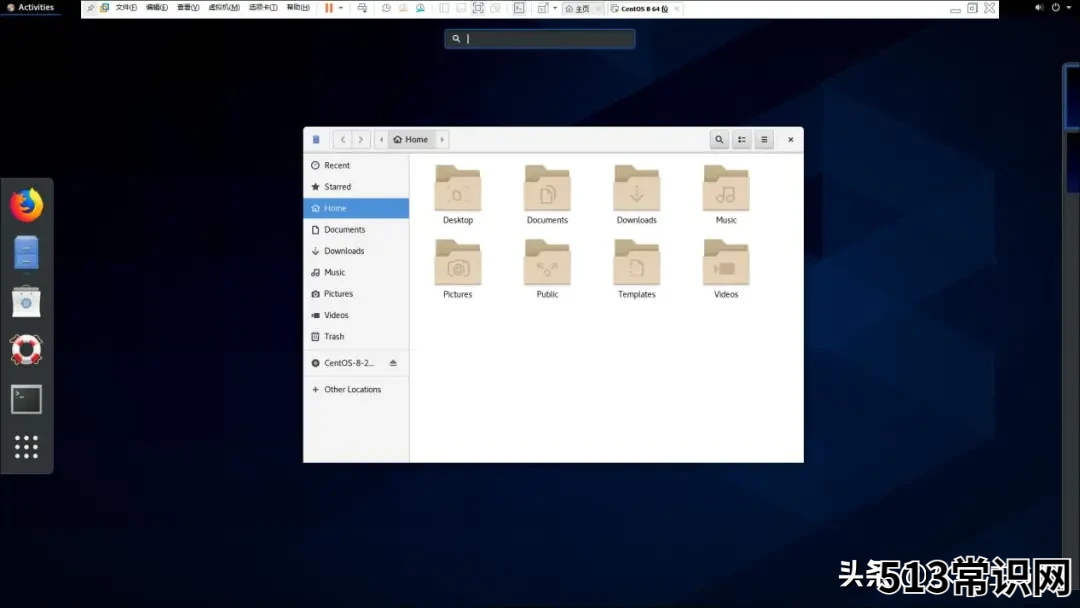Open the Files hamburger menu
The image size is (1080, 608).
pos(765,140)
